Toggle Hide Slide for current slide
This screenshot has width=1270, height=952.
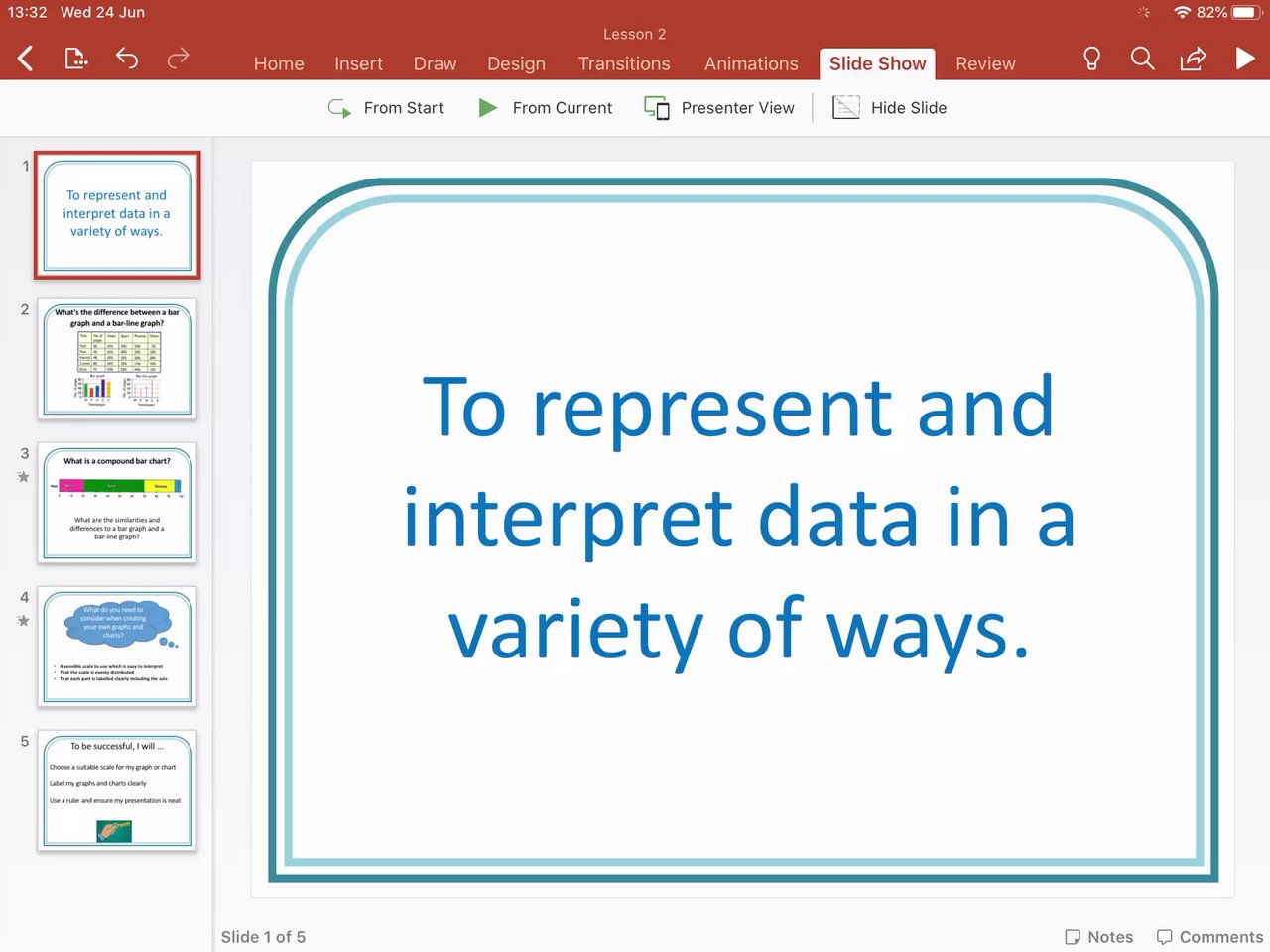[x=889, y=108]
